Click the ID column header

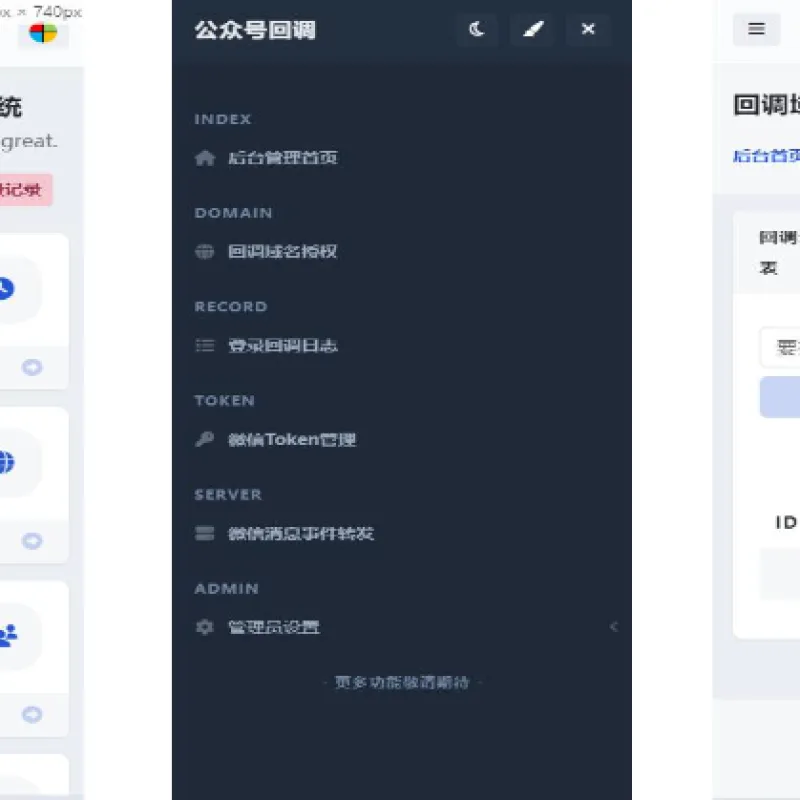(x=786, y=522)
